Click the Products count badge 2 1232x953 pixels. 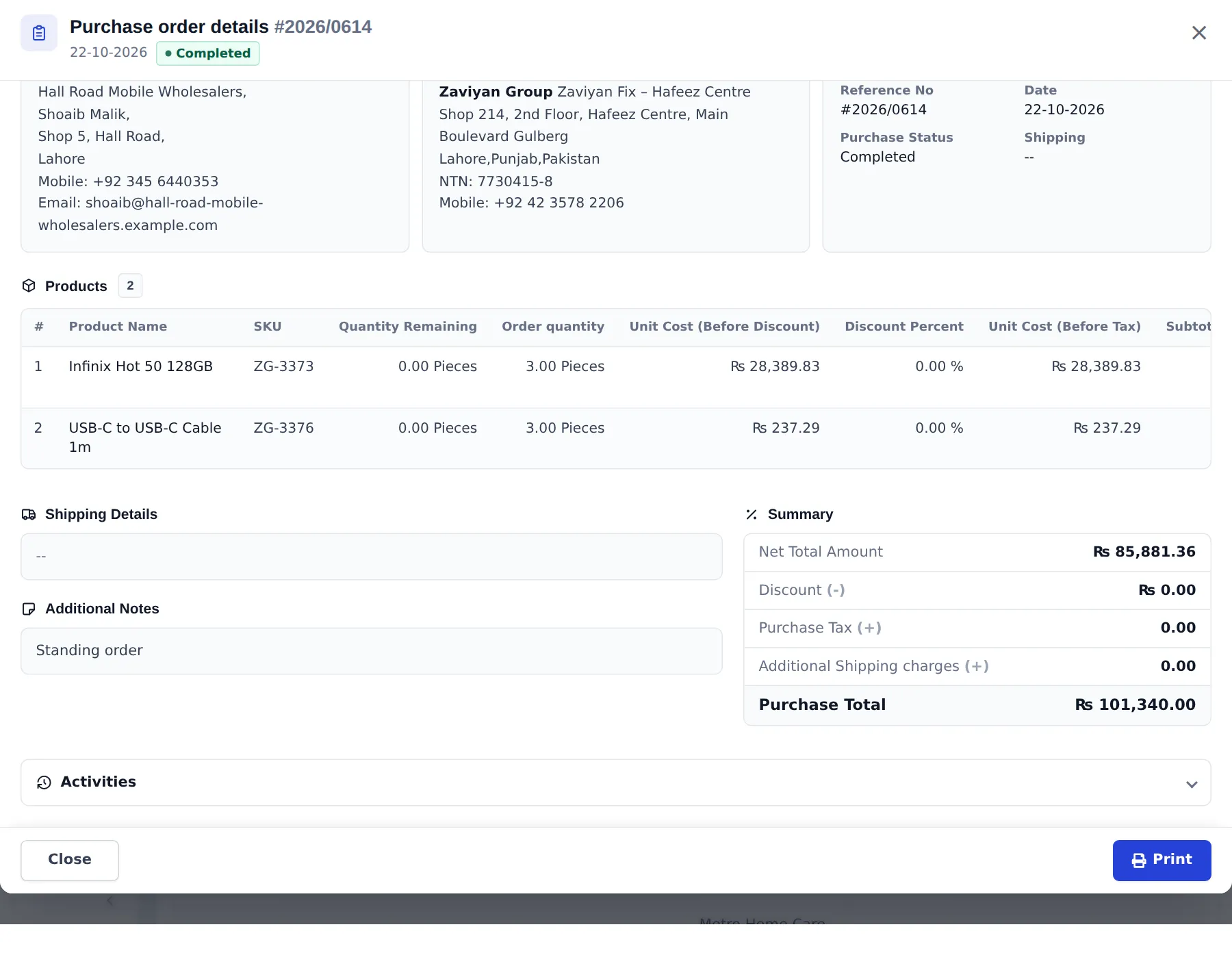(x=130, y=285)
